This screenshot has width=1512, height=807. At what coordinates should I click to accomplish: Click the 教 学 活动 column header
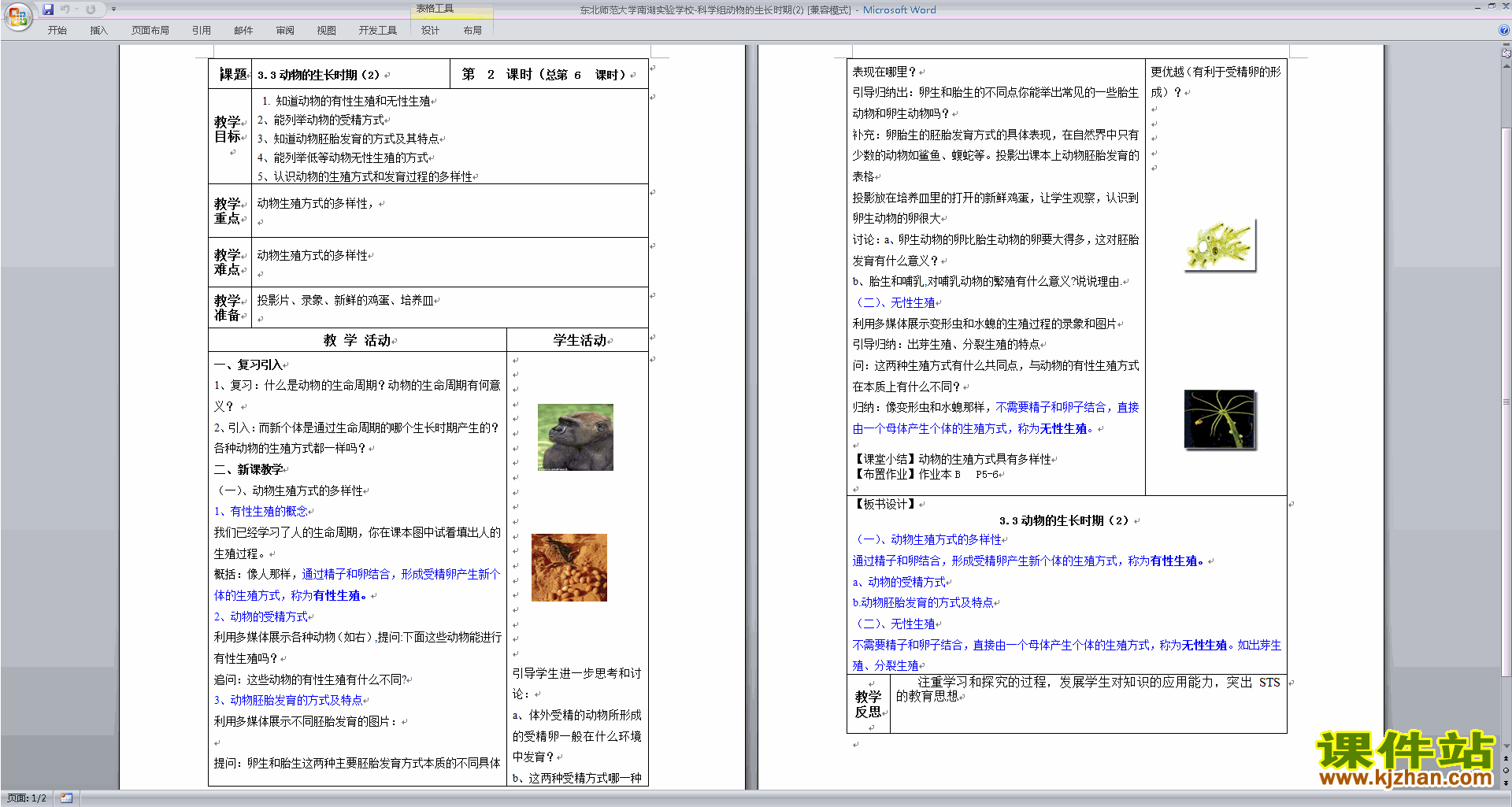358,340
